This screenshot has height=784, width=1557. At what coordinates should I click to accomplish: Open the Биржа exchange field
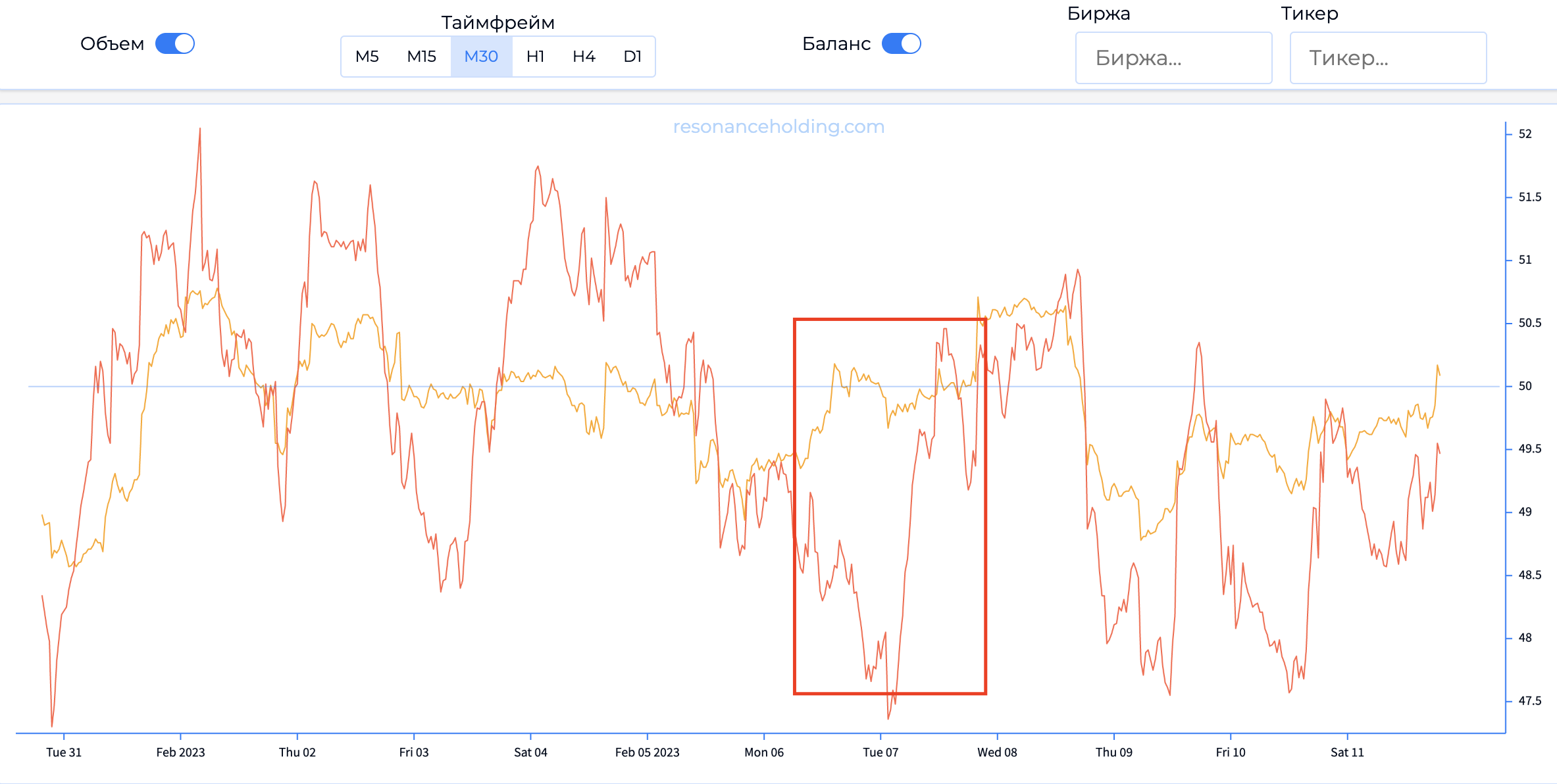pyautogui.click(x=1173, y=58)
